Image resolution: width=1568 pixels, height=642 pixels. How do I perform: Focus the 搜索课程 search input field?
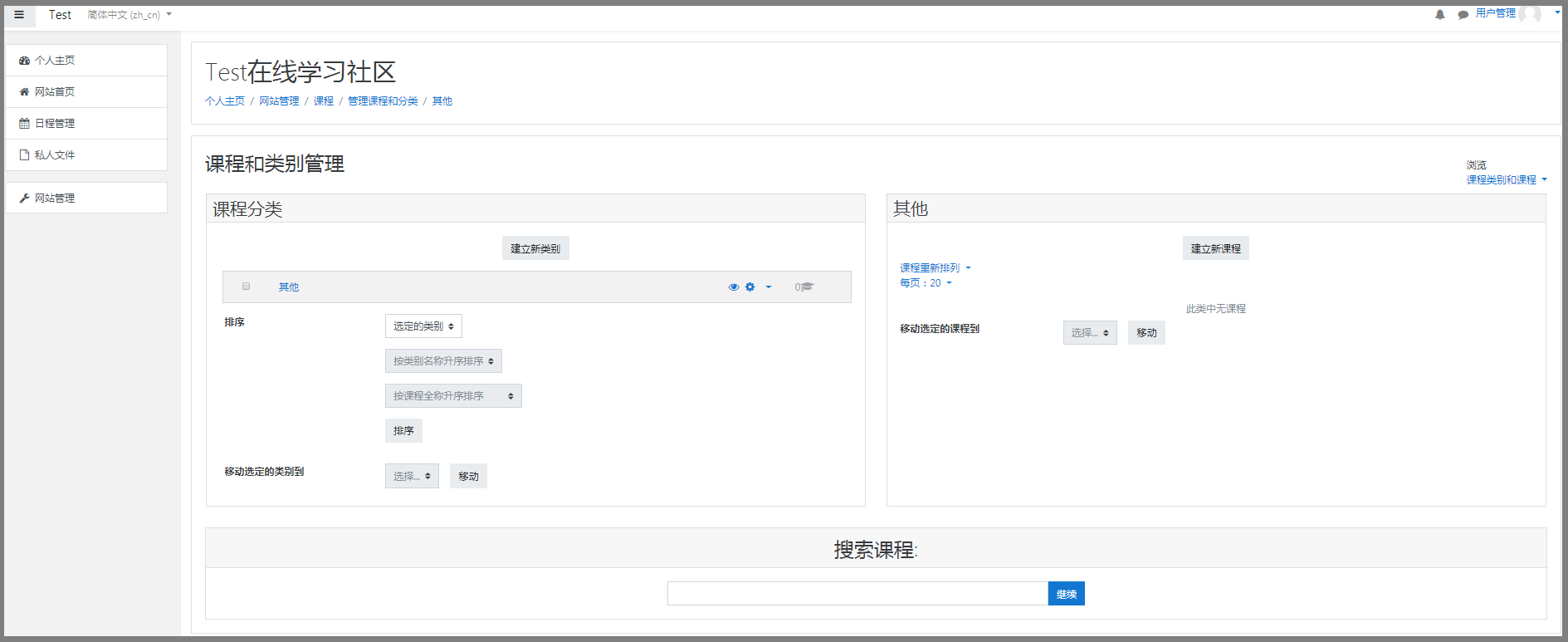click(857, 594)
